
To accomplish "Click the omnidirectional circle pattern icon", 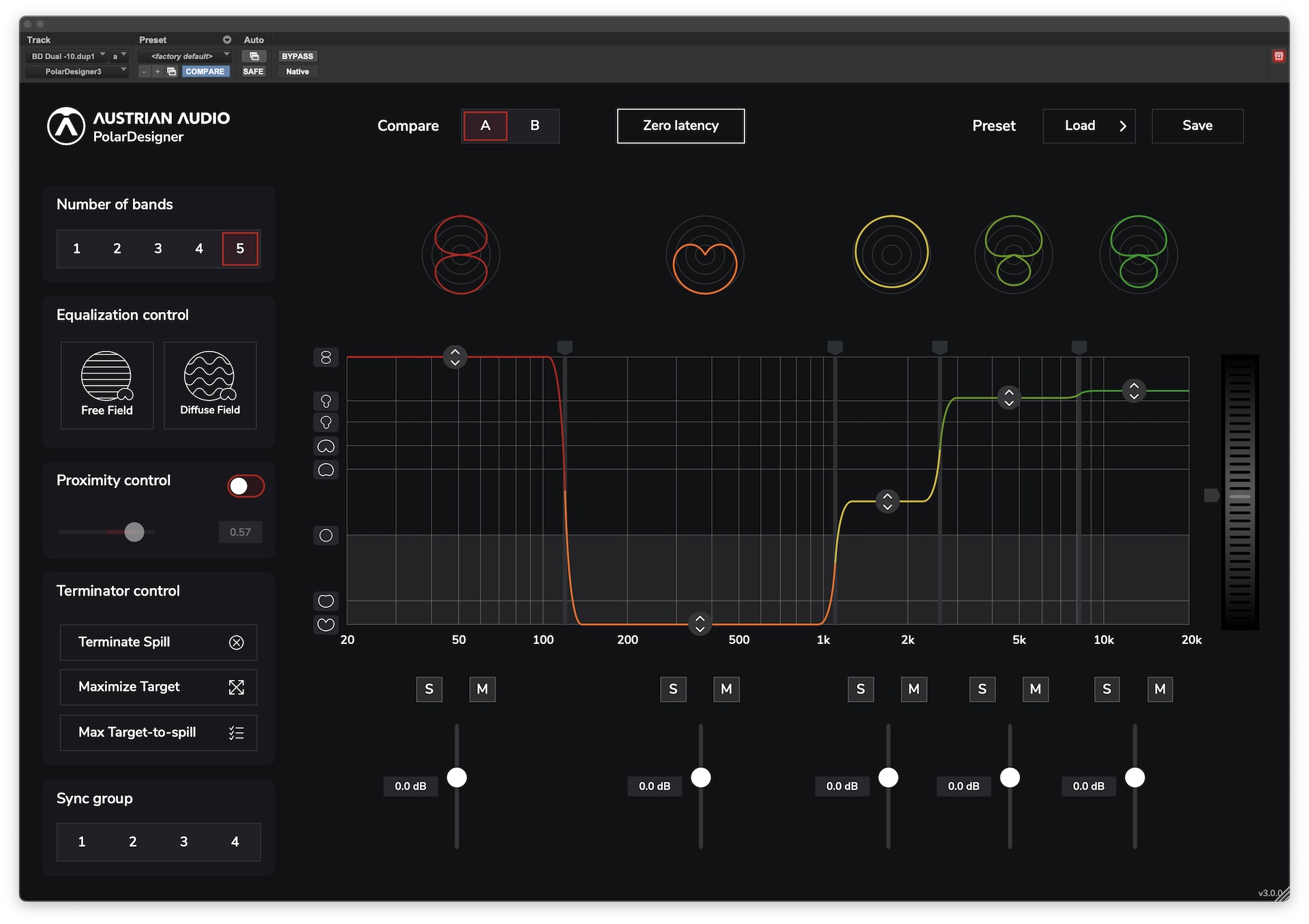I will pyautogui.click(x=326, y=536).
